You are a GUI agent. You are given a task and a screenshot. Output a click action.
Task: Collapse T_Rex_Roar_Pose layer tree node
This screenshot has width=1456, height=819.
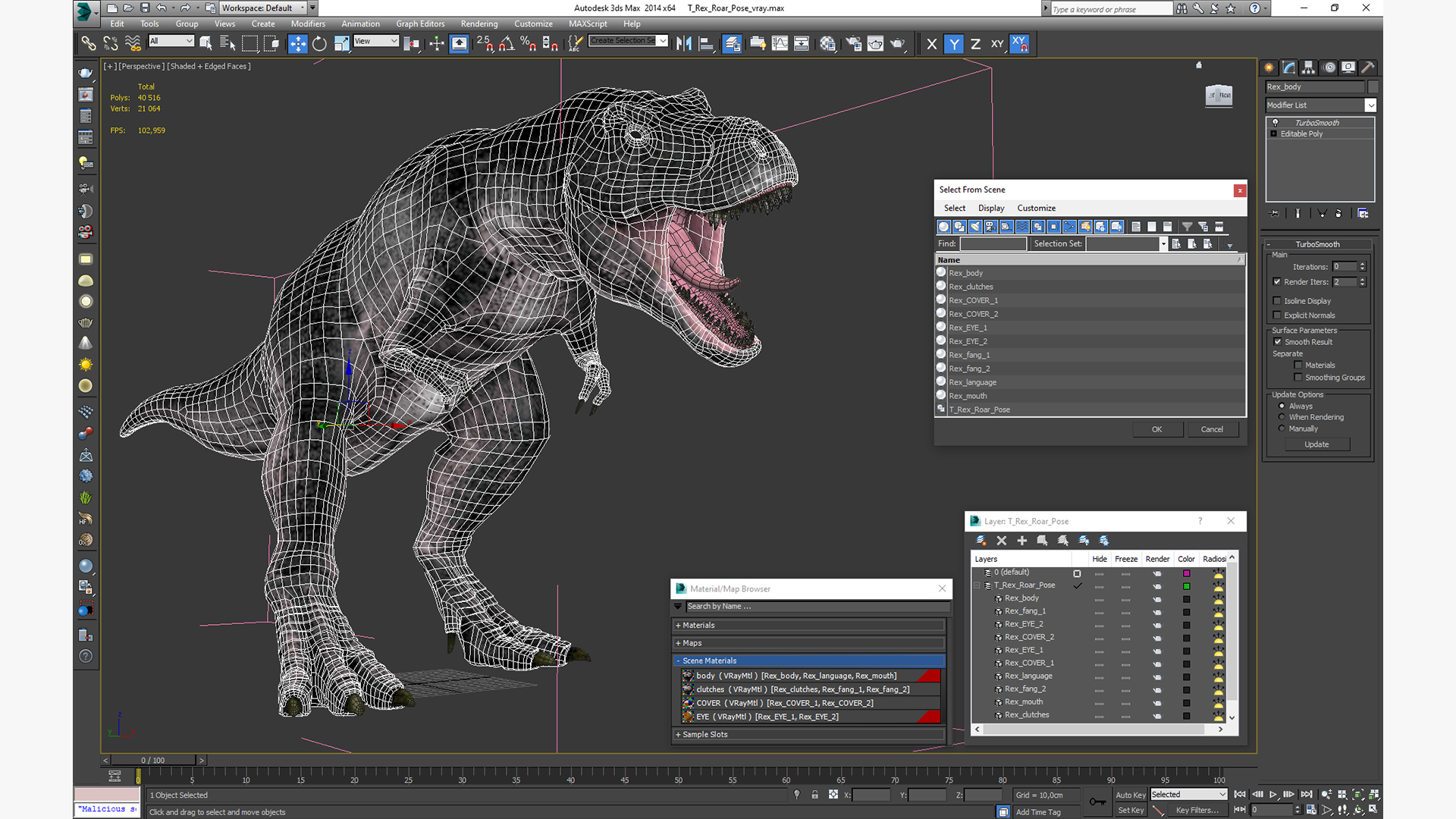[x=977, y=585]
